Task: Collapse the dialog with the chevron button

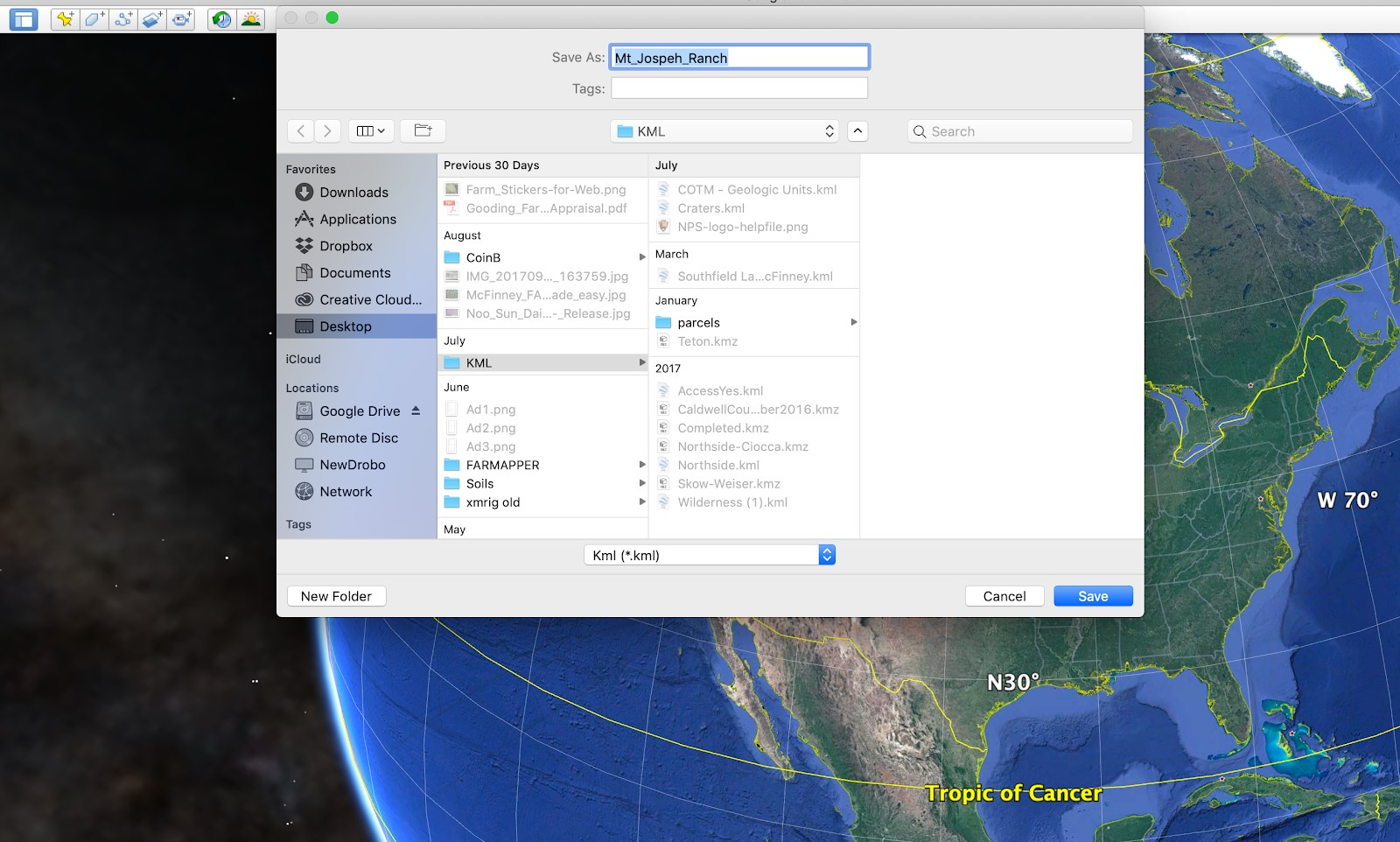Action: pyautogui.click(x=857, y=131)
